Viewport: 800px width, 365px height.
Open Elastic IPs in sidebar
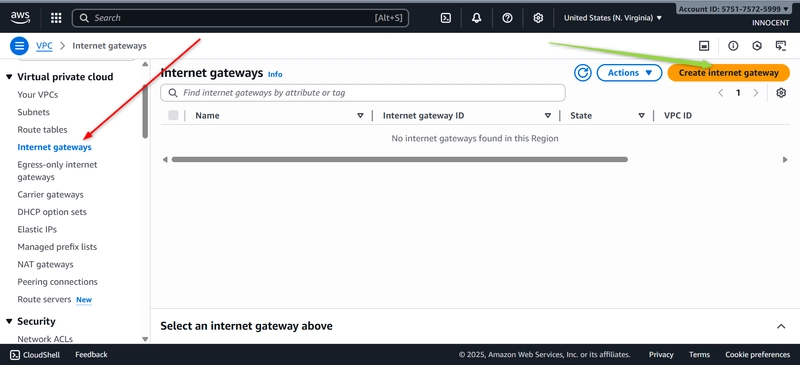pyautogui.click(x=37, y=230)
